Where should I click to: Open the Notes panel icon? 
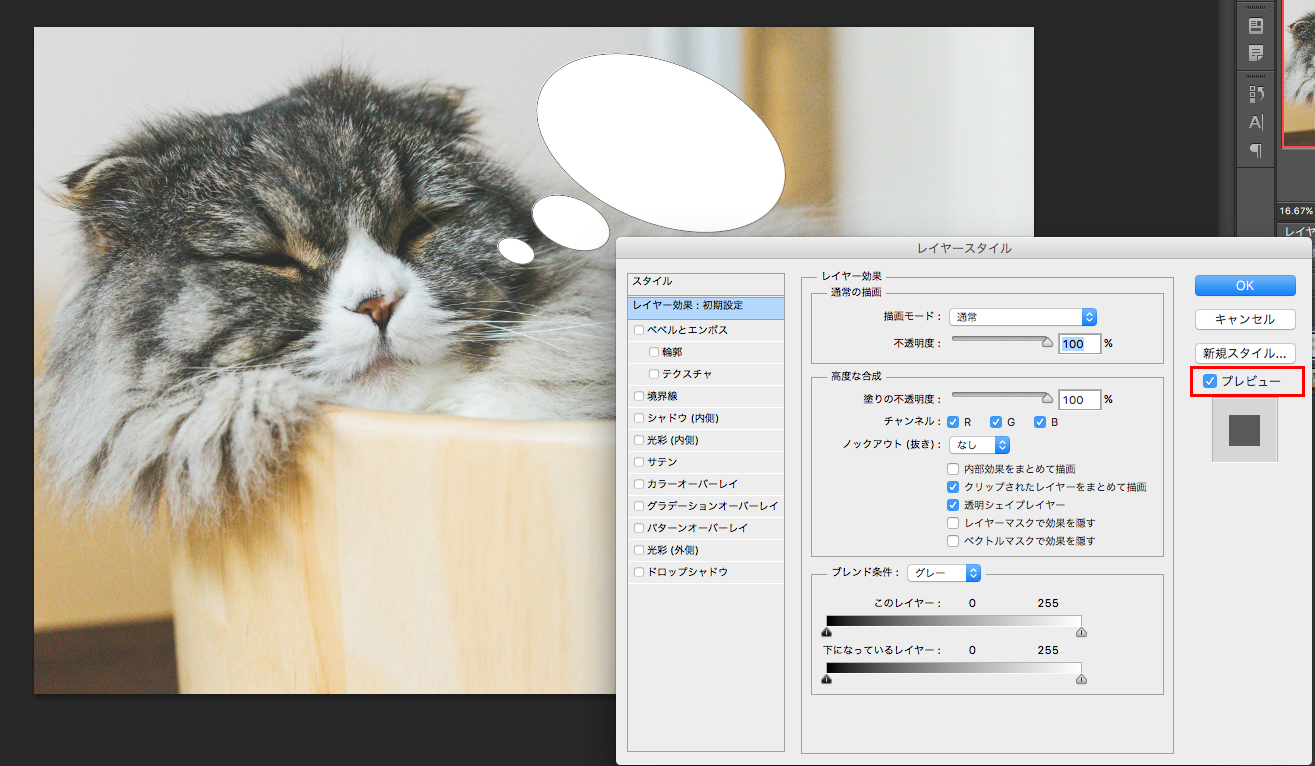coord(1256,52)
